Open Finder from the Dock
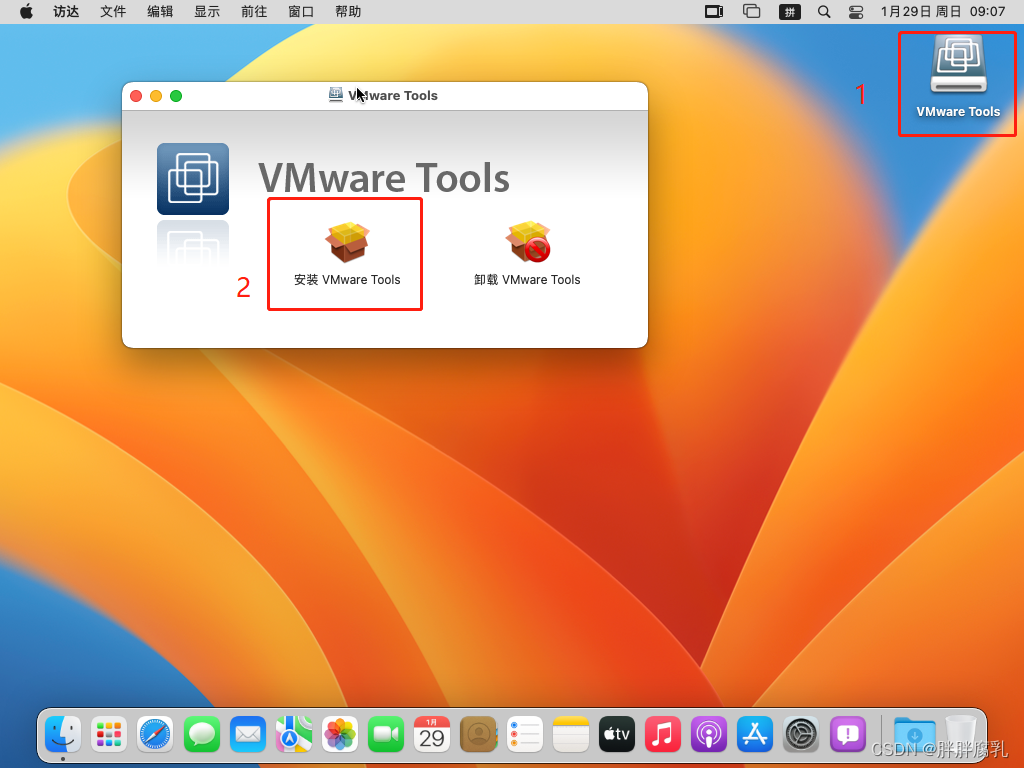This screenshot has height=768, width=1024. point(63,735)
